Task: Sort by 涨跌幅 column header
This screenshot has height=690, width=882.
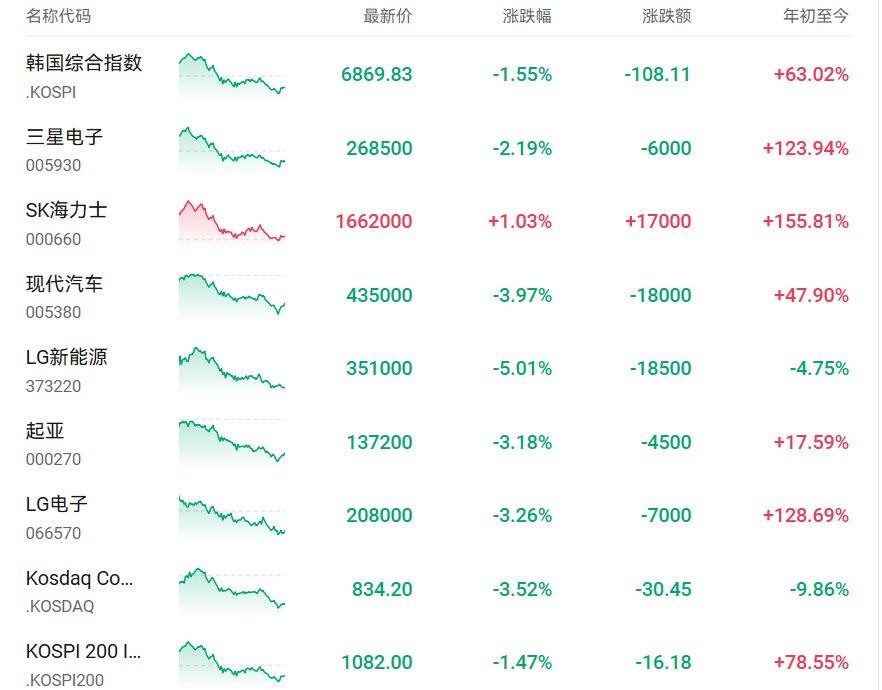Action: pos(527,16)
